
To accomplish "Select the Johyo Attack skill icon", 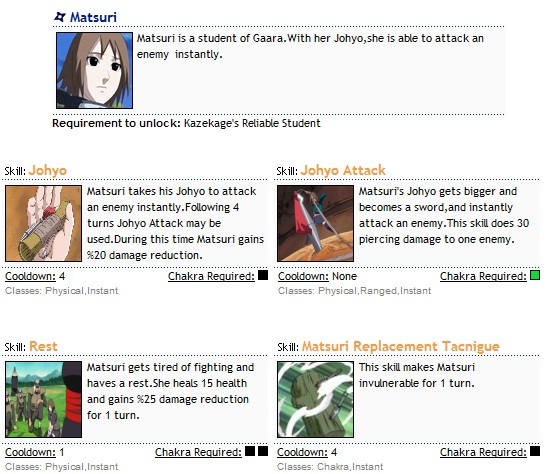I will pyautogui.click(x=315, y=223).
